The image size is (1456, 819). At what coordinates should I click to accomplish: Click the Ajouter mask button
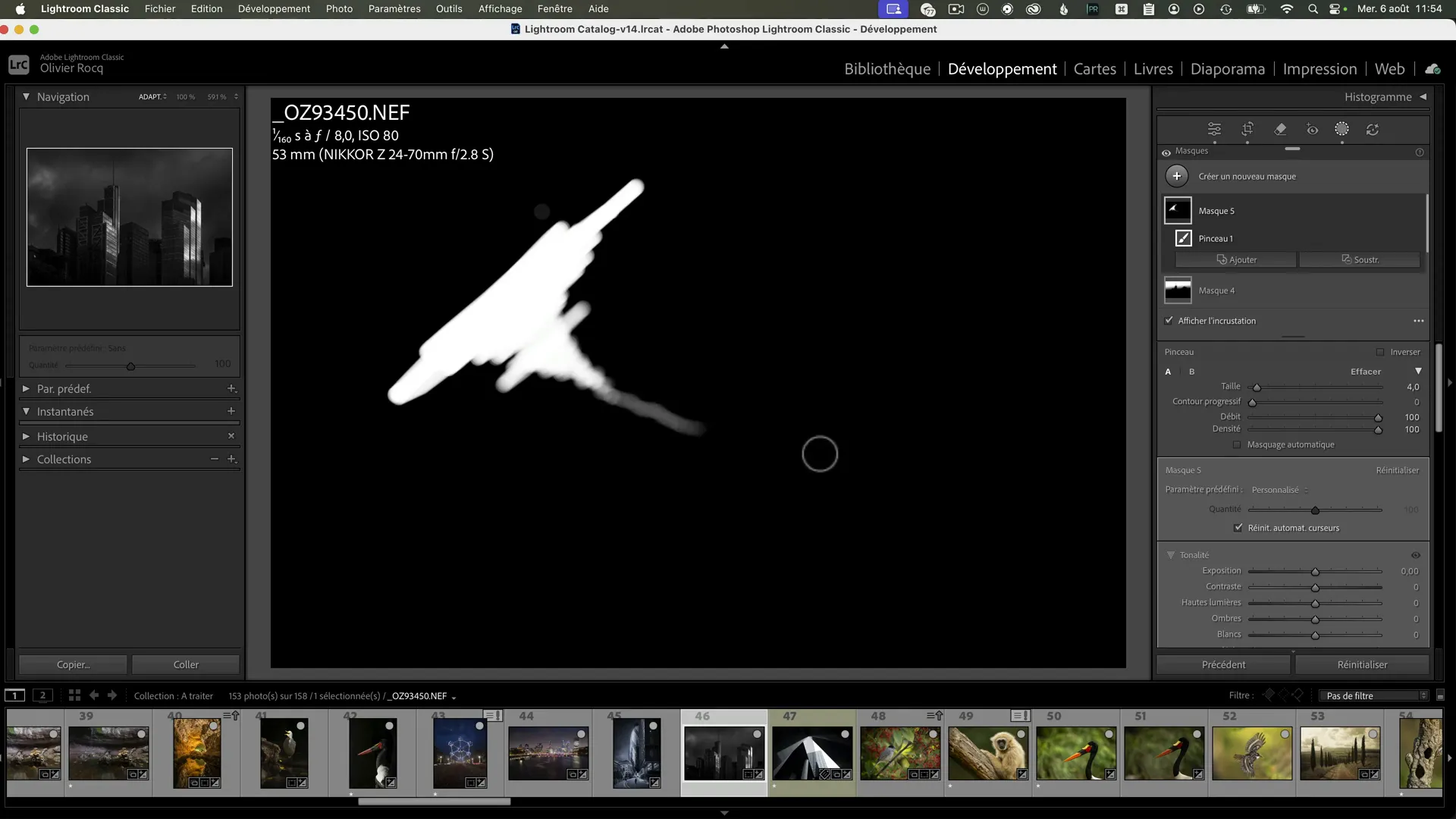[x=1236, y=259]
